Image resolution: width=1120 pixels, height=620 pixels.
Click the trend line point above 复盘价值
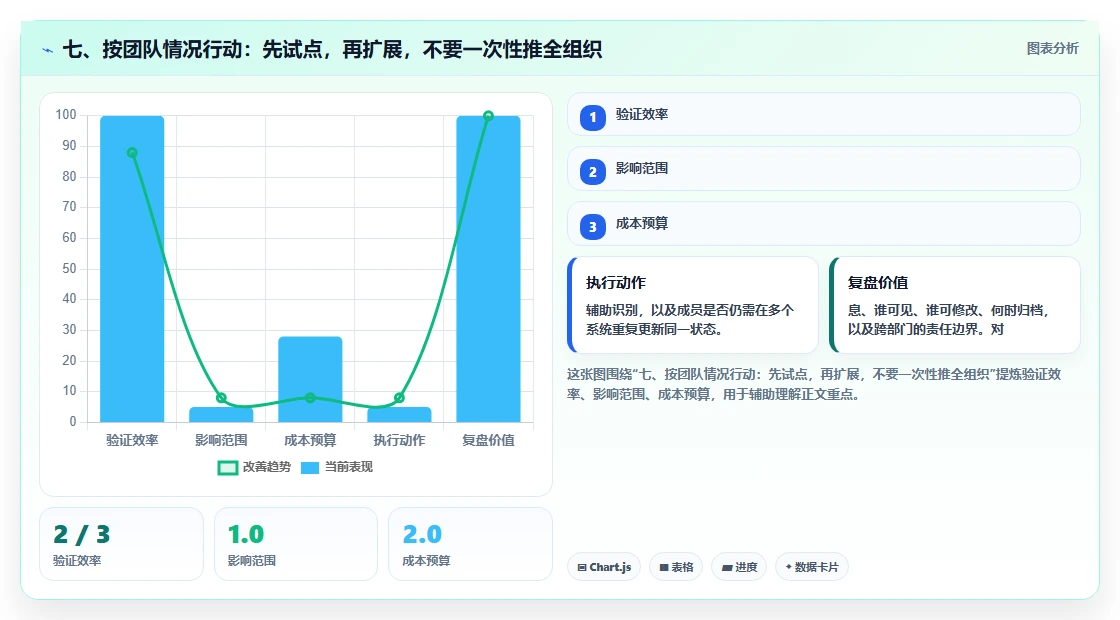(489, 116)
